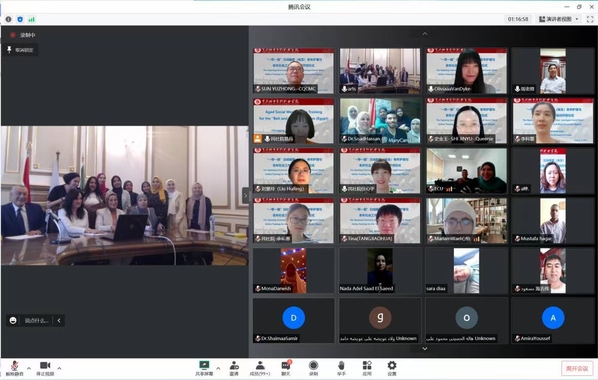Viewport: 598px width, 380px height.
Task: Select SUN YUZHONG participant video tile
Action: pyautogui.click(x=293, y=71)
